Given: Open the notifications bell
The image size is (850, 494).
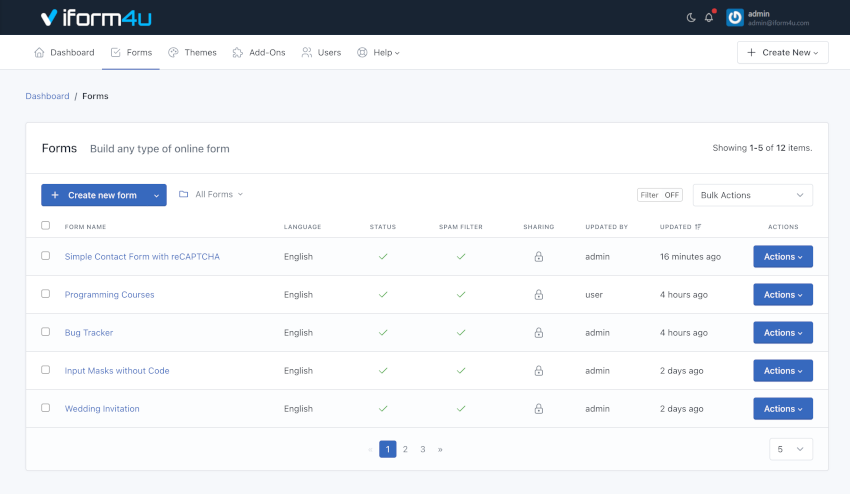Looking at the screenshot, I should tap(709, 18).
